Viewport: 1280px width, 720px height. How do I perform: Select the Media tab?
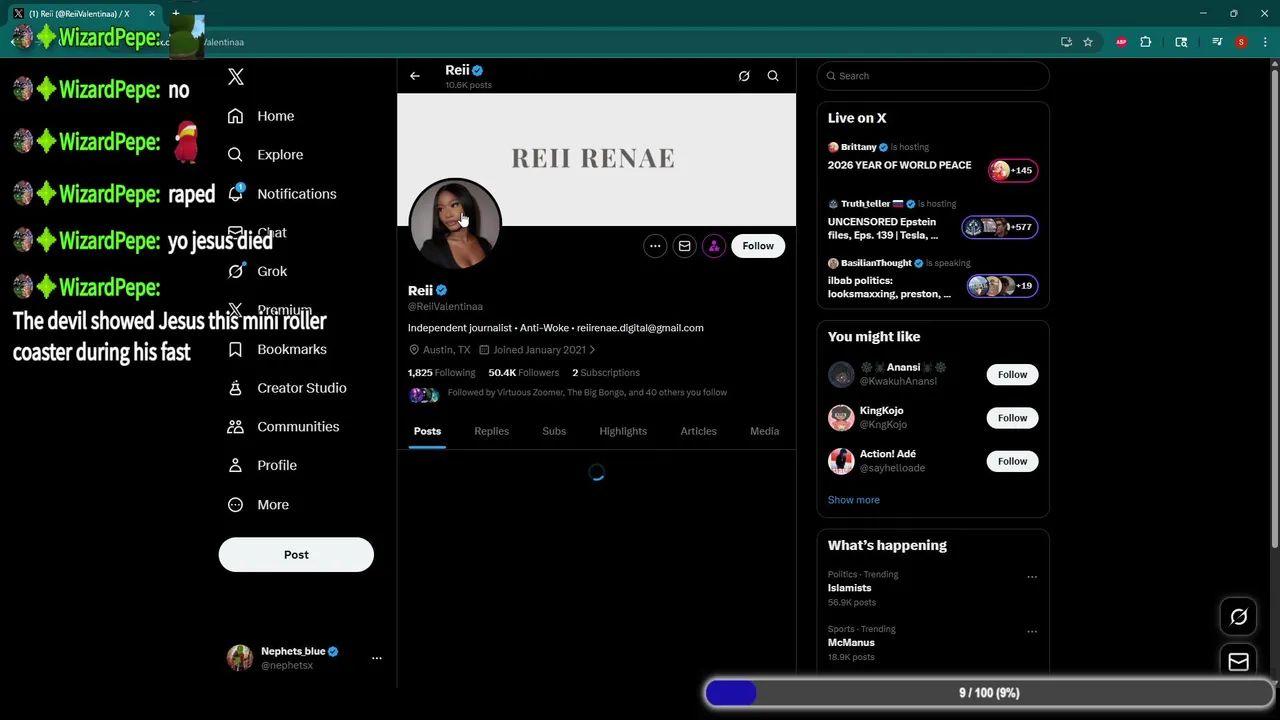pyautogui.click(x=764, y=431)
